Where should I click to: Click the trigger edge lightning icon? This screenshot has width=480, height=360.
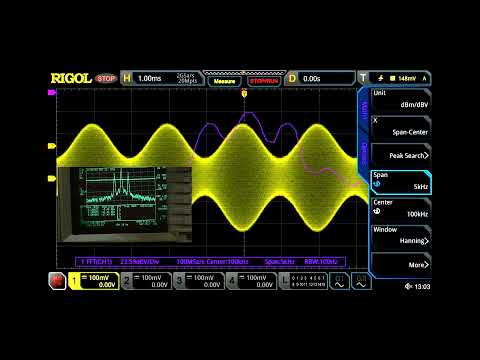381,78
